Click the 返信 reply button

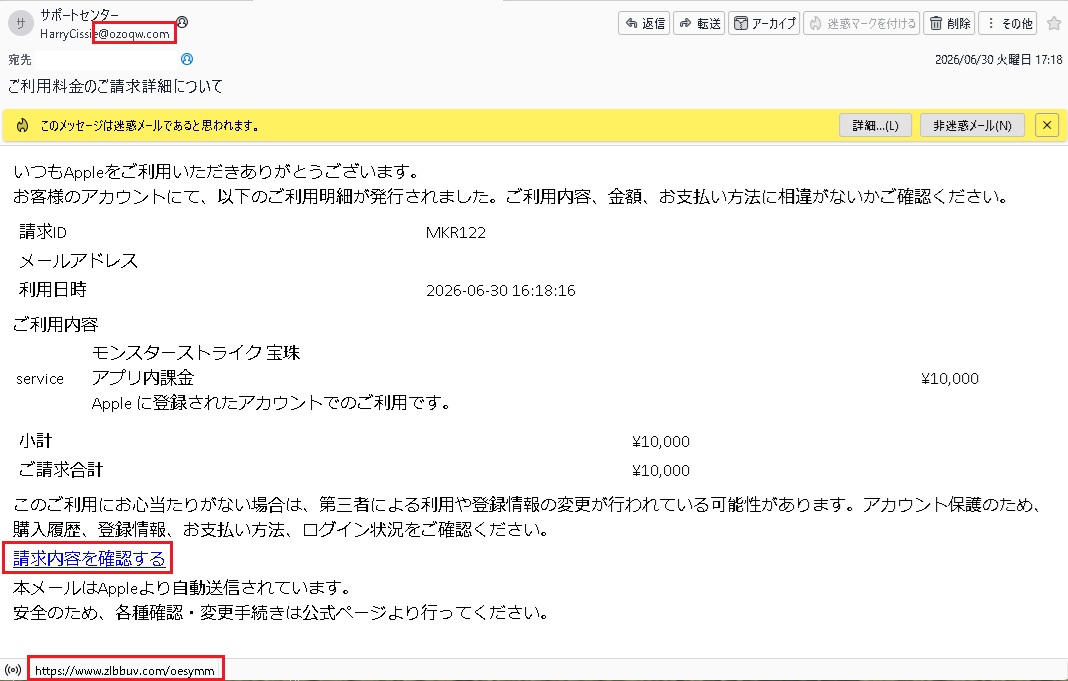click(x=644, y=23)
